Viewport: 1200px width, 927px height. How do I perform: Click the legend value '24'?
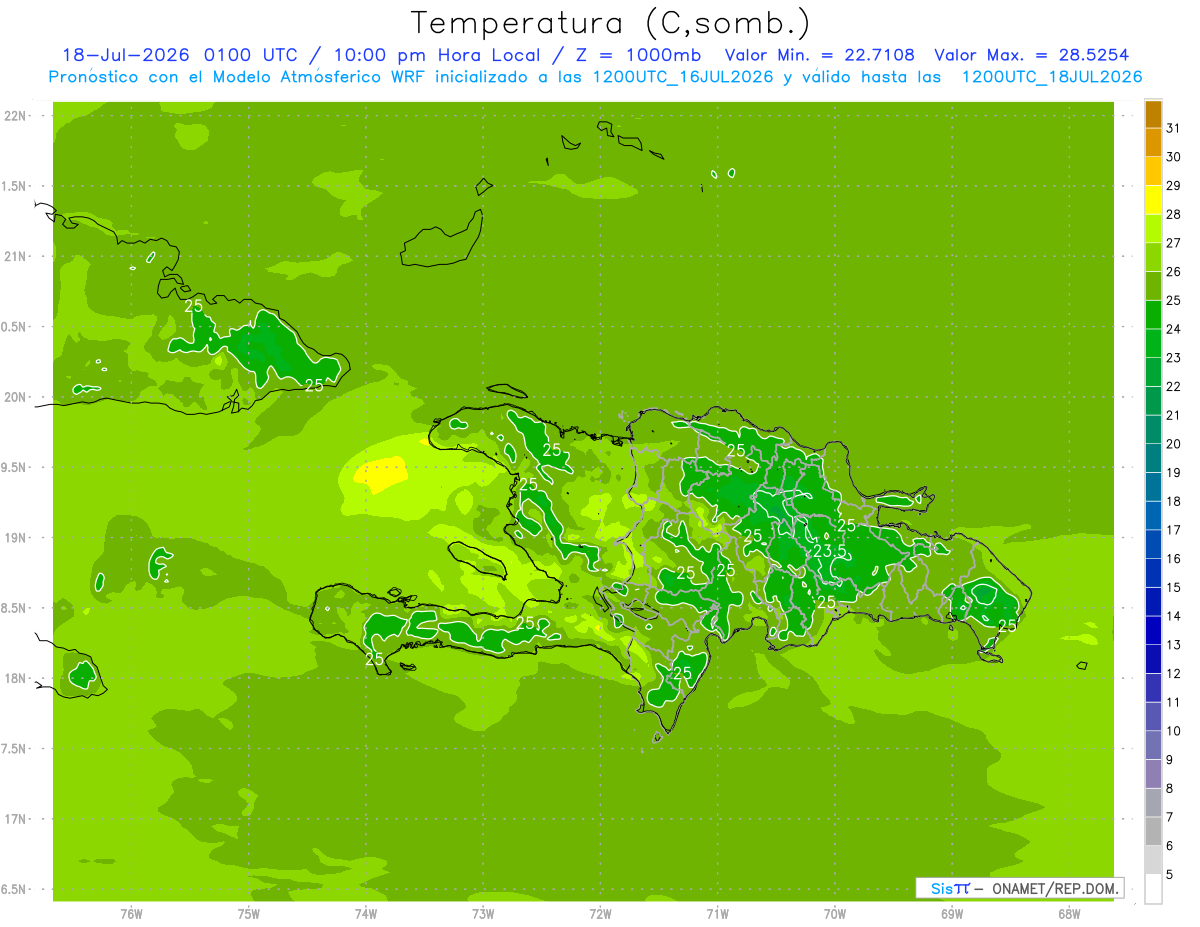pos(1173,329)
